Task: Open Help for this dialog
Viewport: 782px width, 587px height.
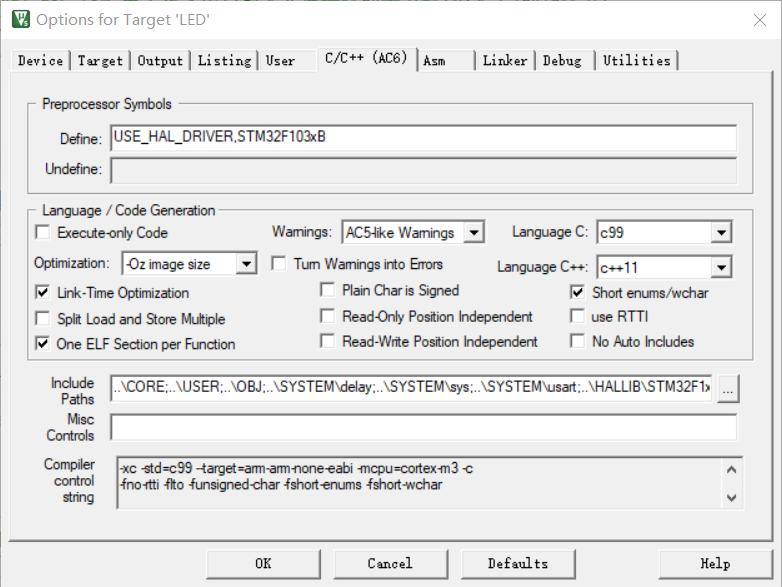Action: [715, 564]
